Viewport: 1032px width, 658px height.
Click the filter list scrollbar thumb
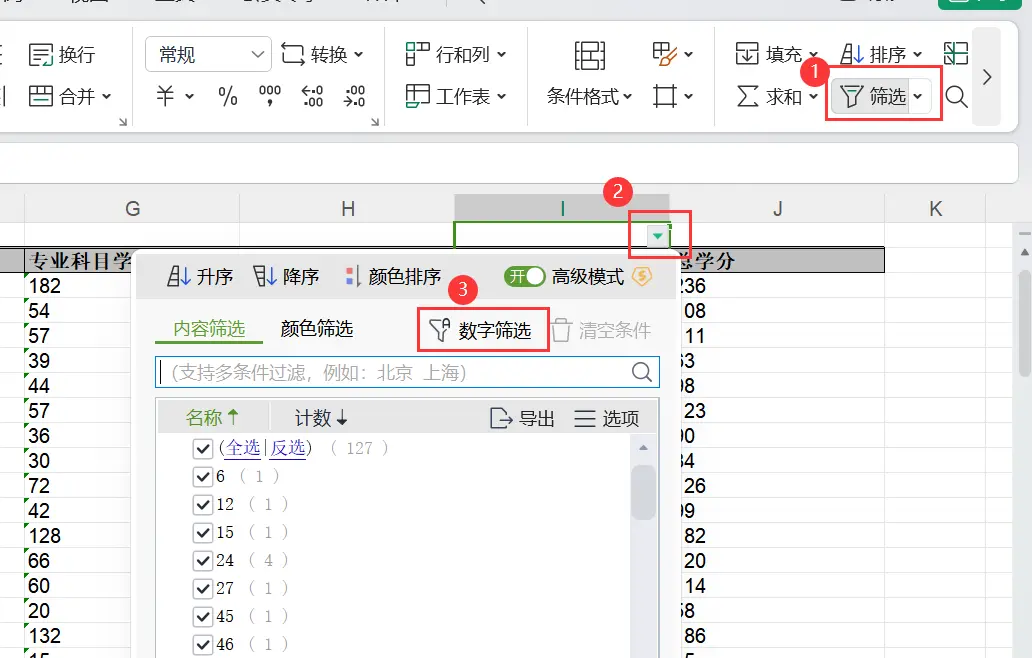point(643,492)
